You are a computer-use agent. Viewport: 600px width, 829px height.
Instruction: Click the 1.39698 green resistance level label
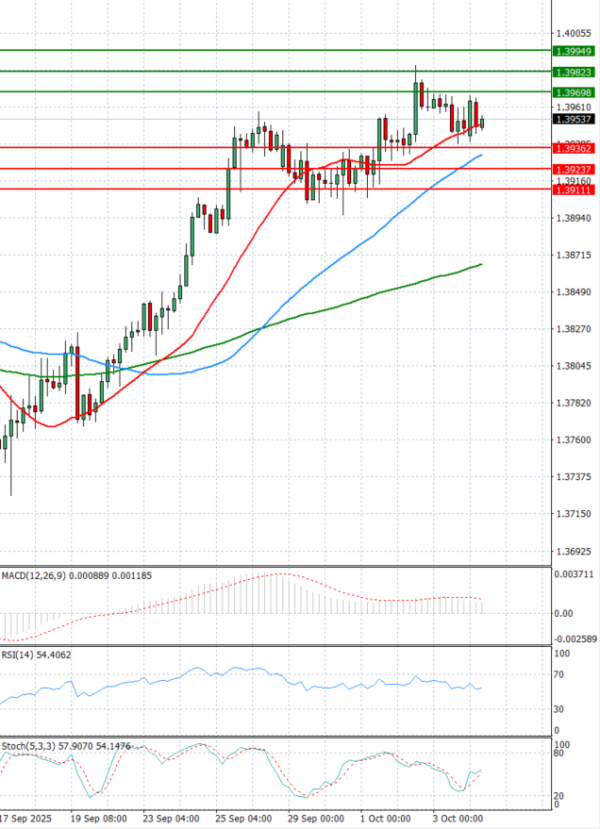574,92
